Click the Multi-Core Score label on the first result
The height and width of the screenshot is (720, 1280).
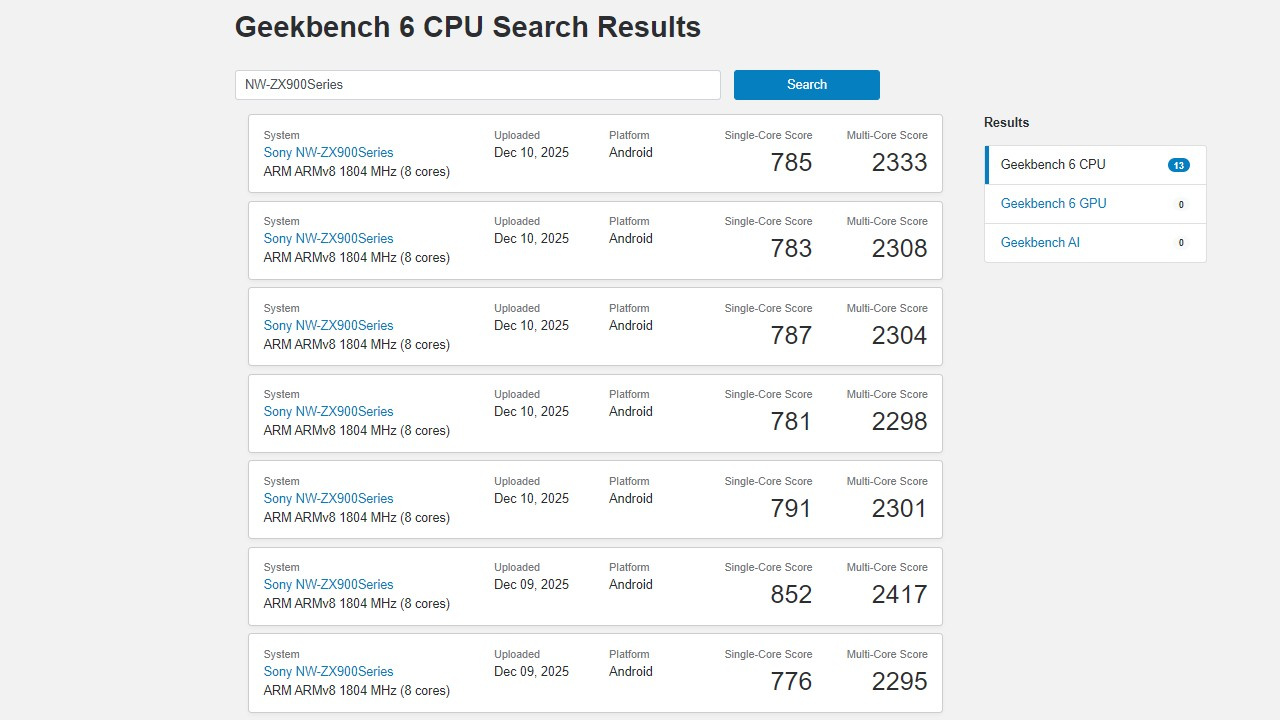886,135
